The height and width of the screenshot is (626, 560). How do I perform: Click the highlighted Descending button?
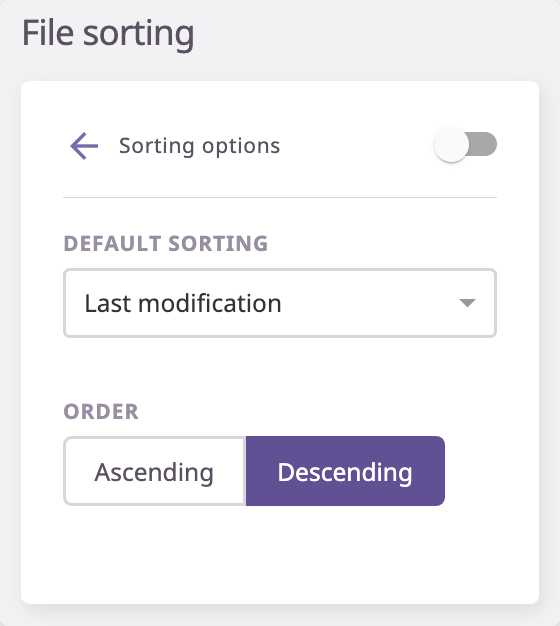tap(345, 471)
